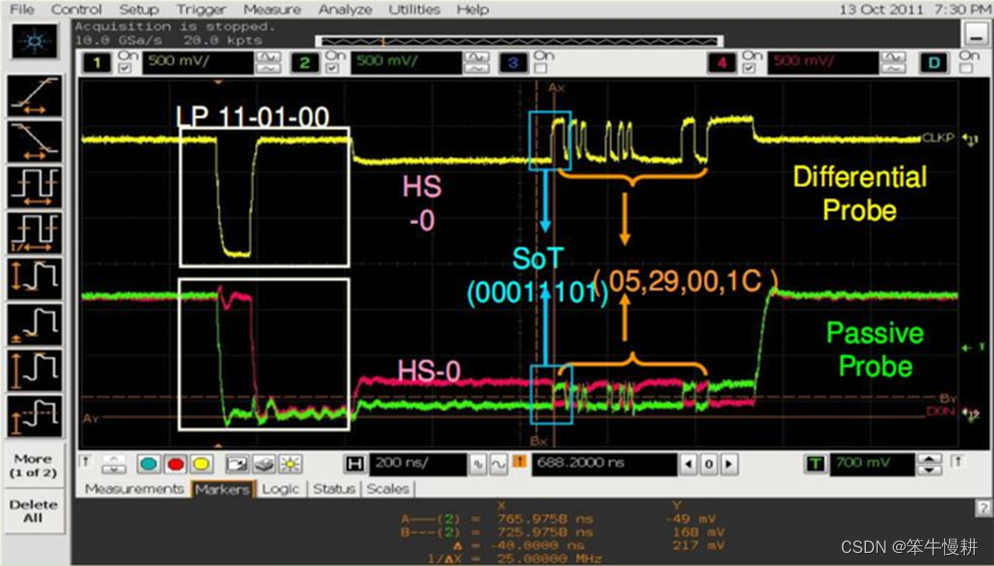Toggle channel 1 On checkbox
Screen dimensions: 994x566
coord(125,68)
